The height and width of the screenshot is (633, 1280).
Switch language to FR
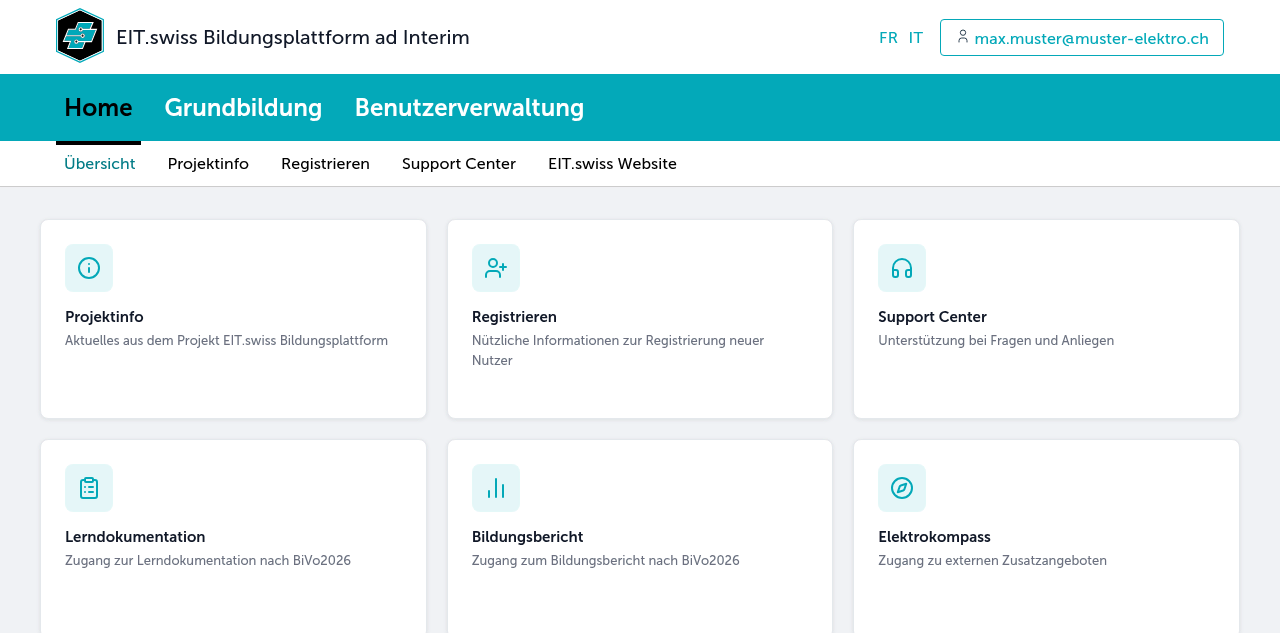pos(888,38)
